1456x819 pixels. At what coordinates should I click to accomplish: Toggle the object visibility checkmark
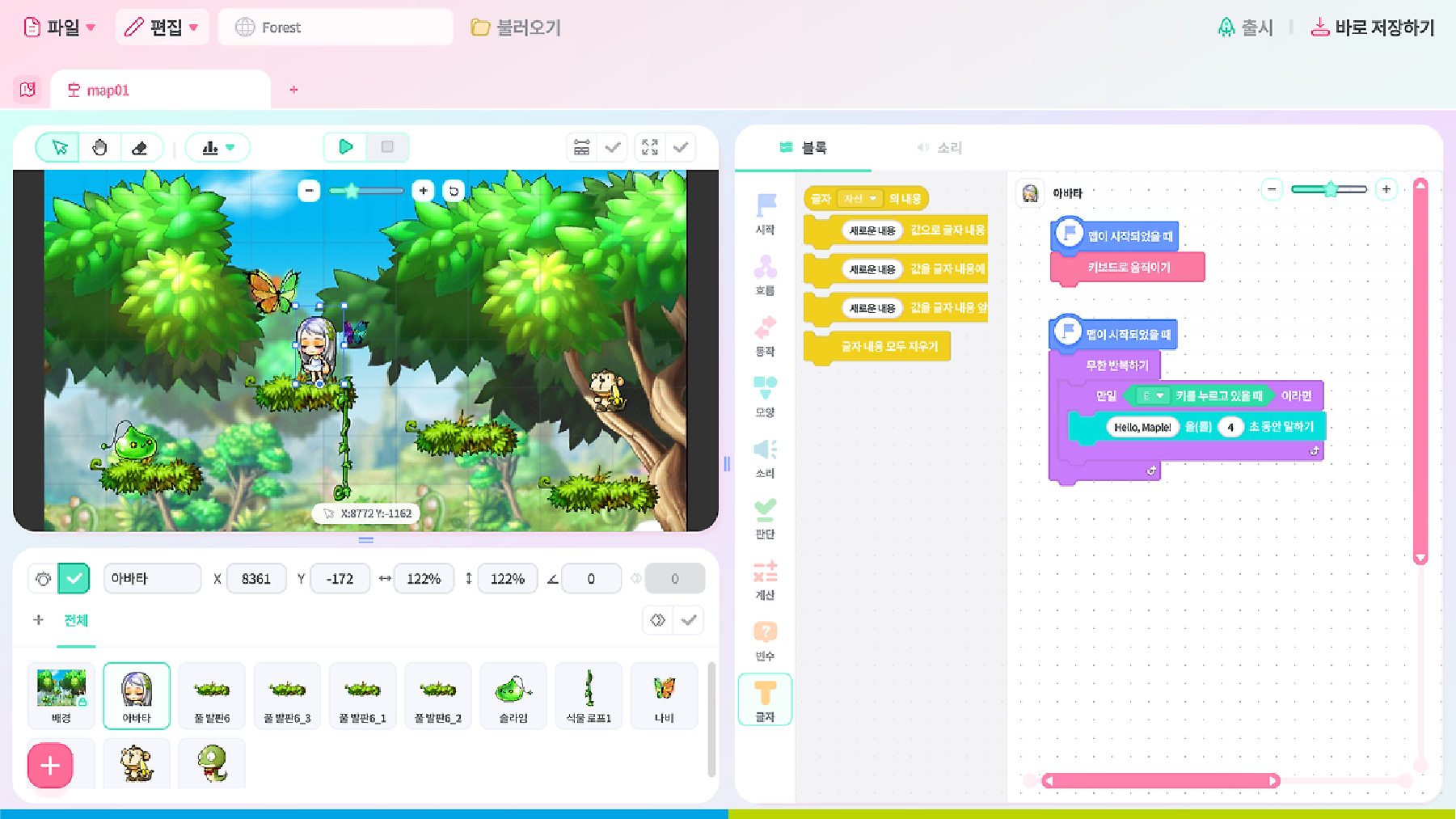(x=74, y=578)
